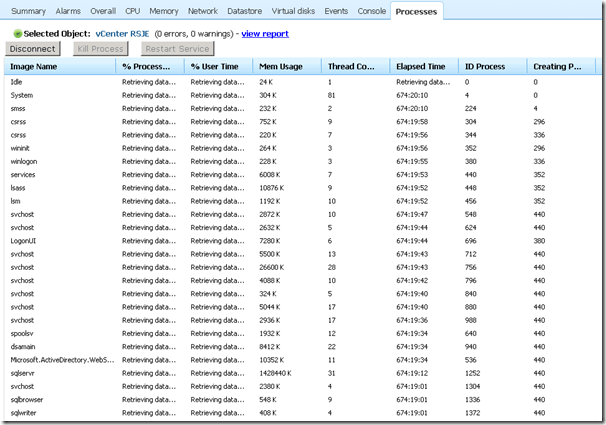Open the view report link
606x425 pixels.
(x=265, y=33)
